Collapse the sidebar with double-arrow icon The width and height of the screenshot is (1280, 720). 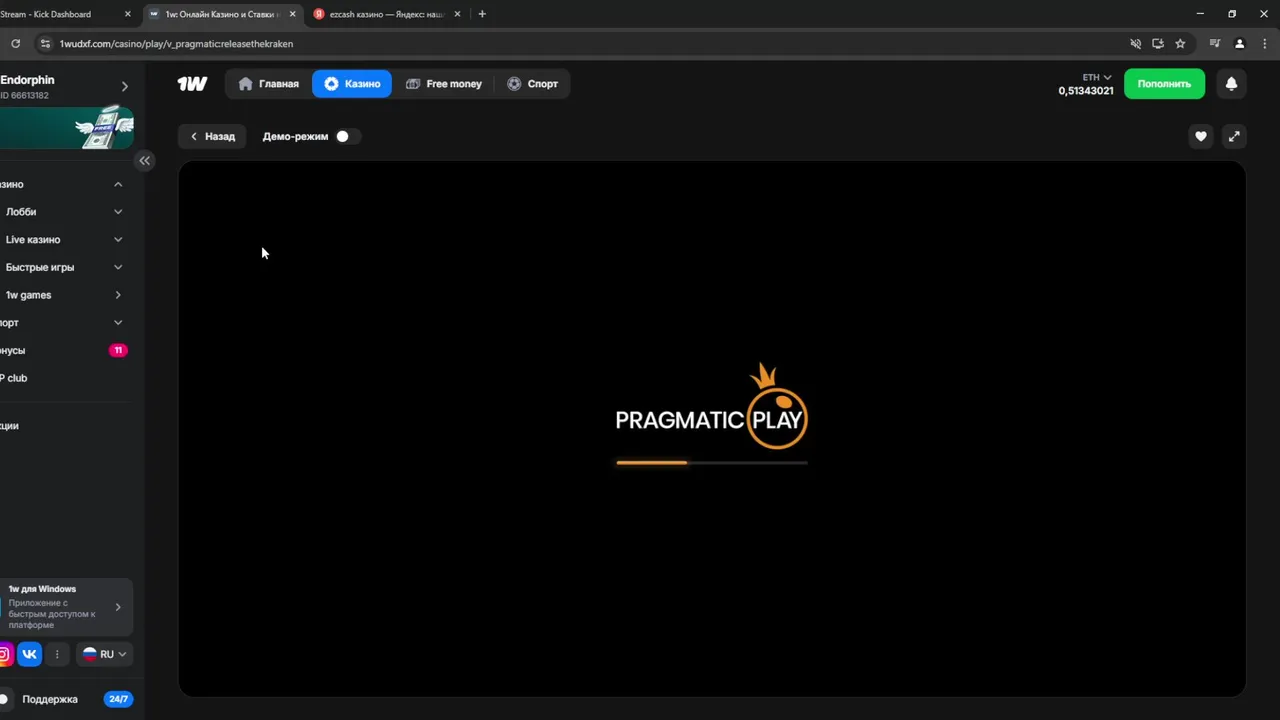click(145, 160)
